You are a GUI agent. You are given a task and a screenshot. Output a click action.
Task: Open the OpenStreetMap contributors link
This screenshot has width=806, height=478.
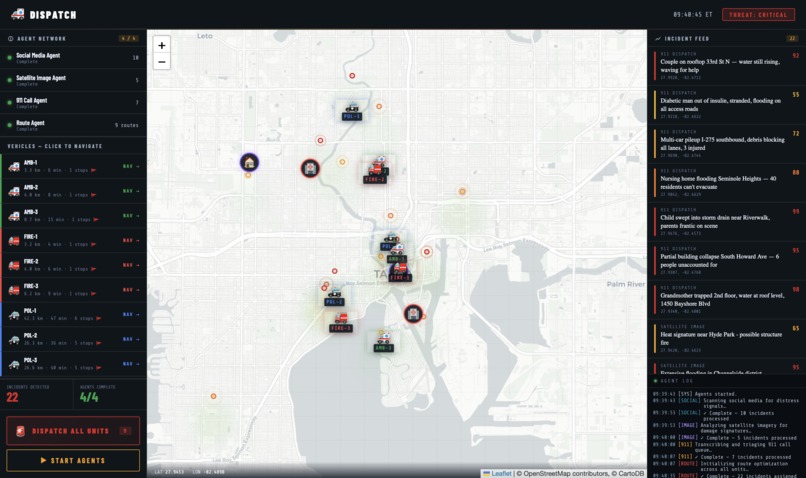tap(566, 473)
